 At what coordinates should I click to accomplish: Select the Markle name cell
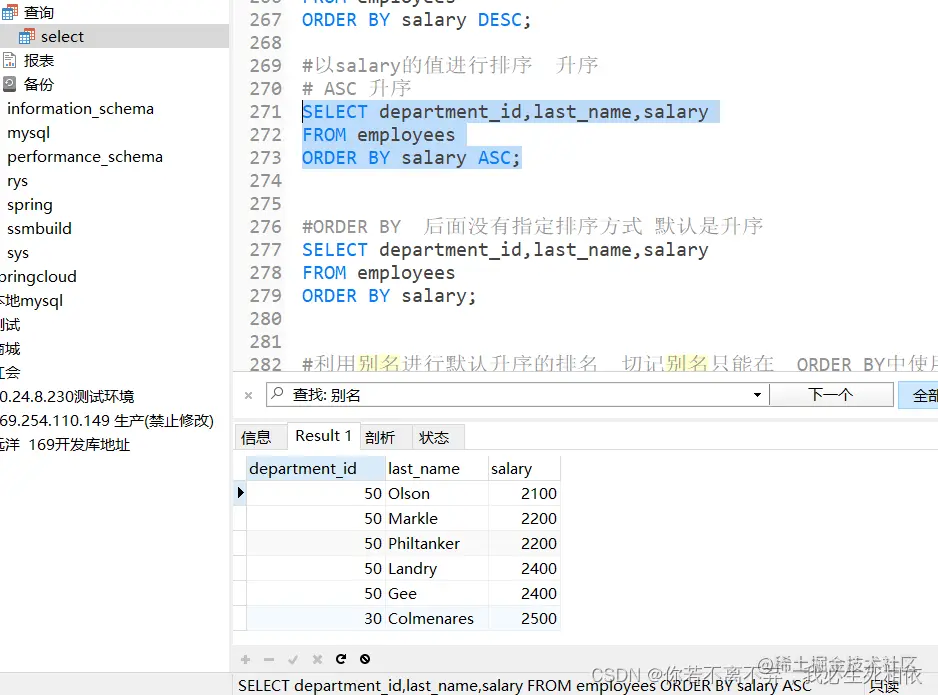pyautogui.click(x=437, y=519)
